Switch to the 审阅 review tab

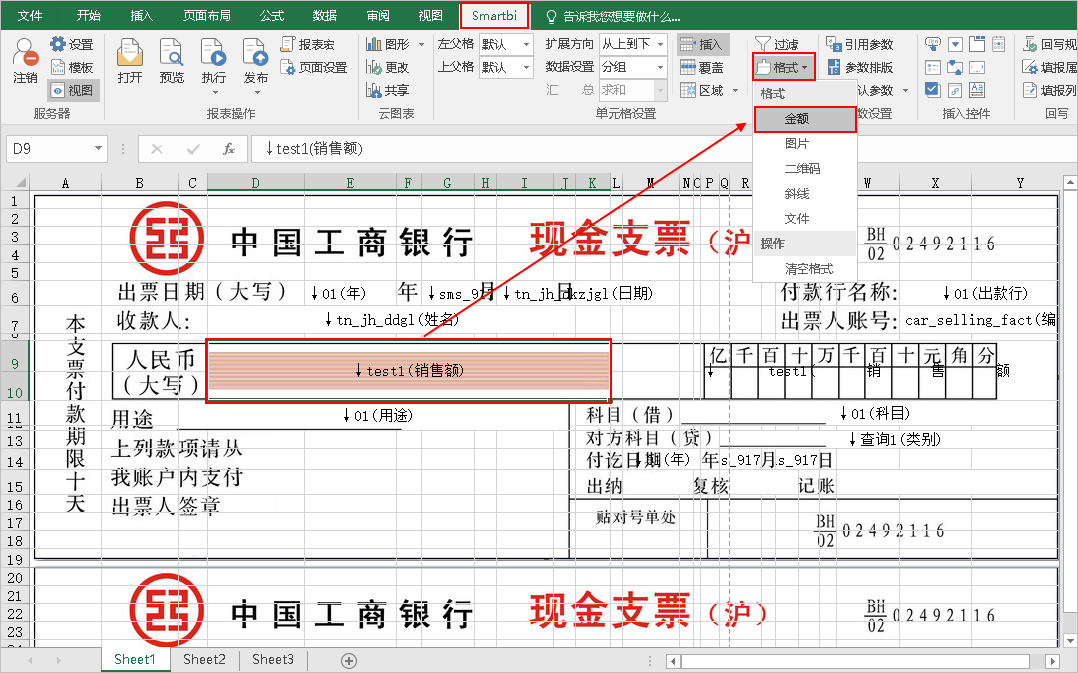(x=377, y=15)
